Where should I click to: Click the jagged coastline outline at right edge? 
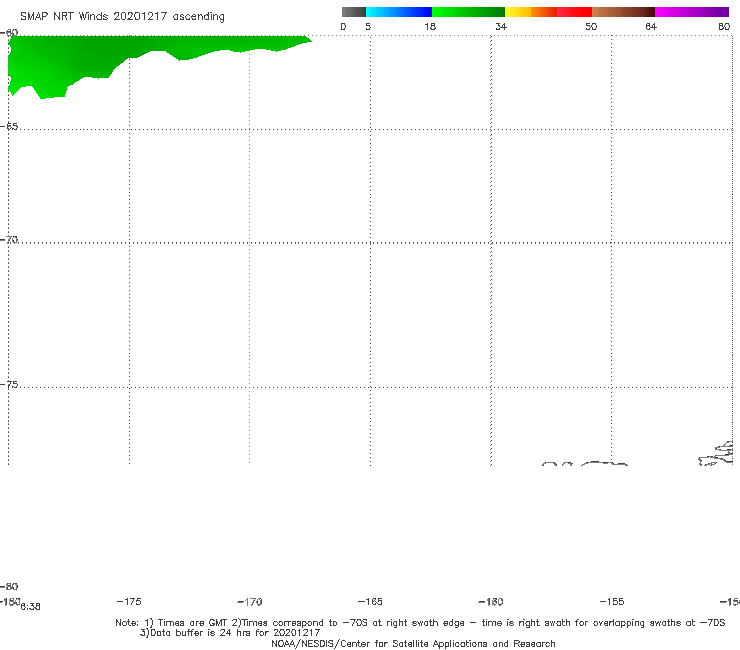[x=716, y=454]
